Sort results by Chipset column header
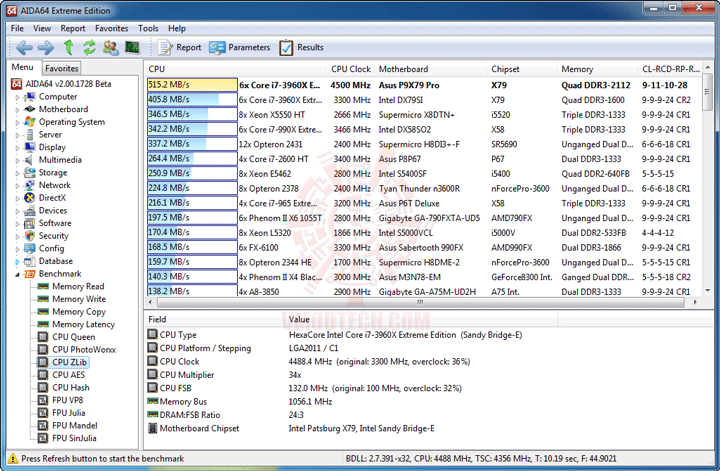The height and width of the screenshot is (471, 720). (522, 69)
